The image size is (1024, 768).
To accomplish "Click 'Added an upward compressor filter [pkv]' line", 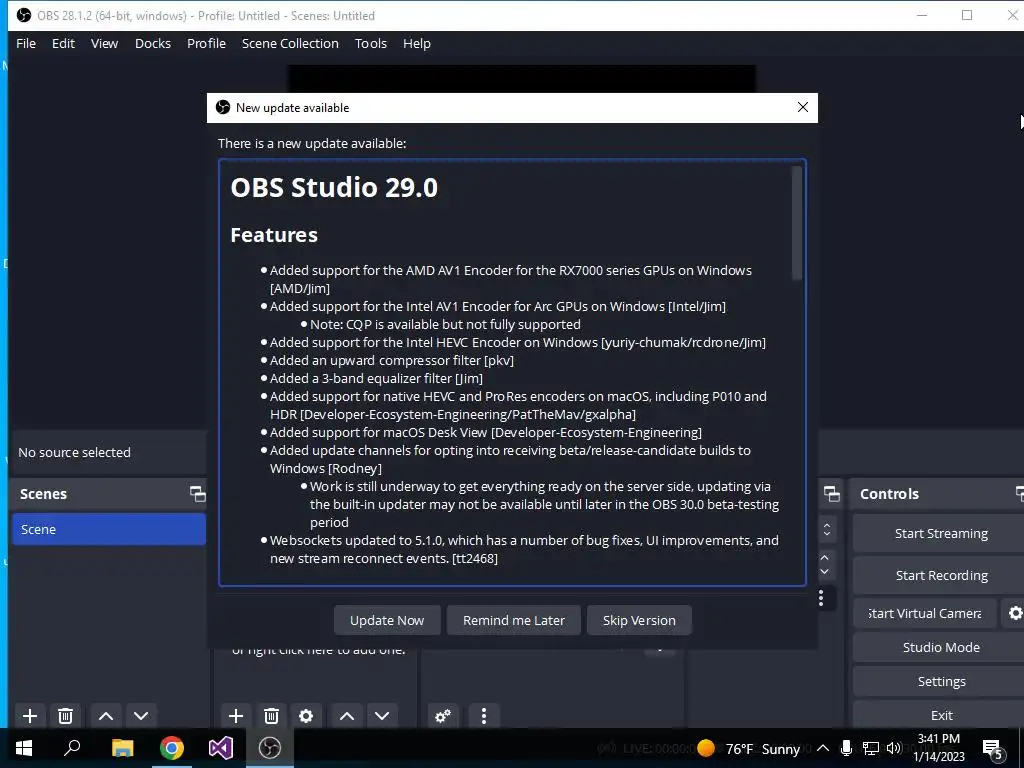I will [x=392, y=360].
